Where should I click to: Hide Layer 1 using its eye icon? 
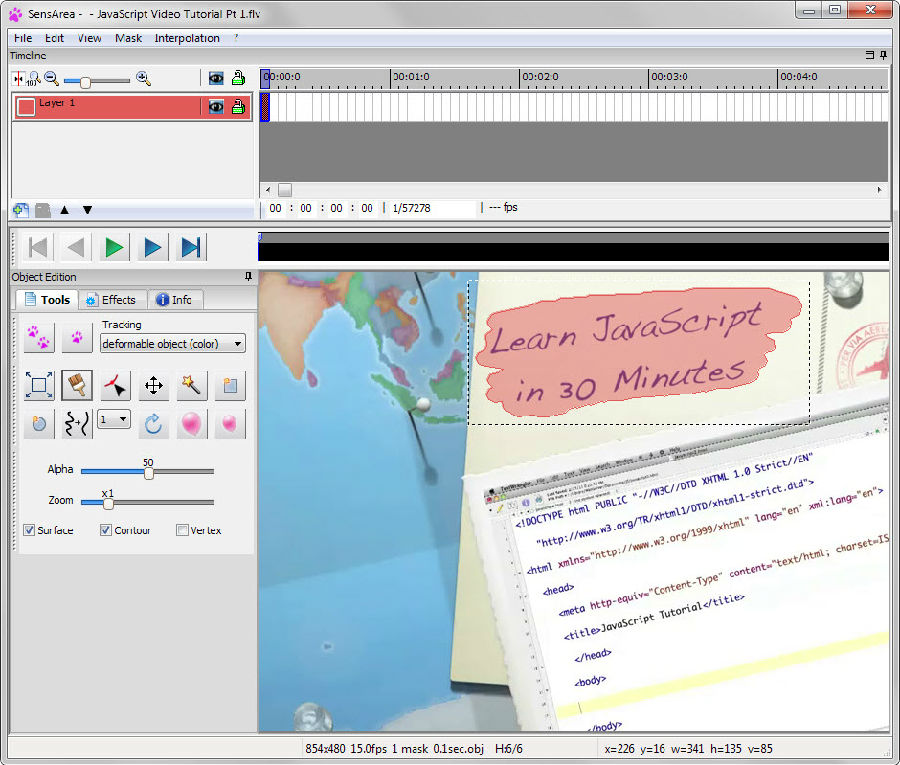[215, 107]
